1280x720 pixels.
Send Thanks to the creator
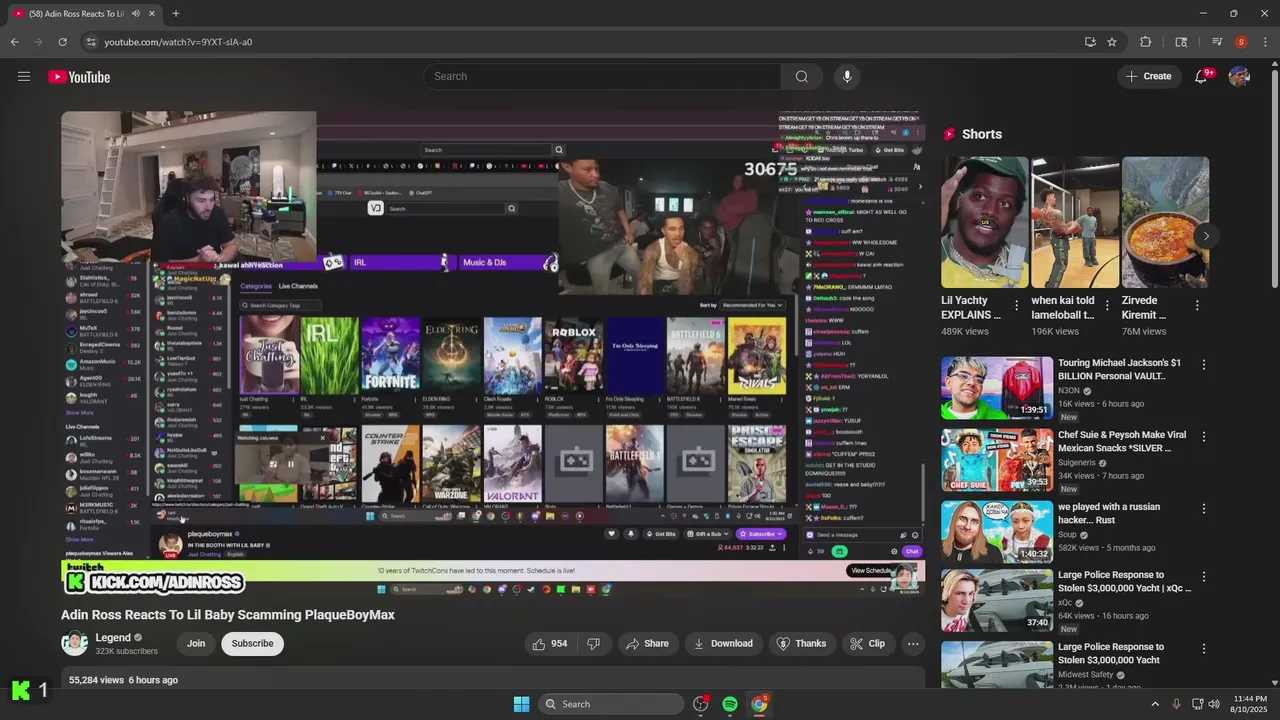coord(802,644)
